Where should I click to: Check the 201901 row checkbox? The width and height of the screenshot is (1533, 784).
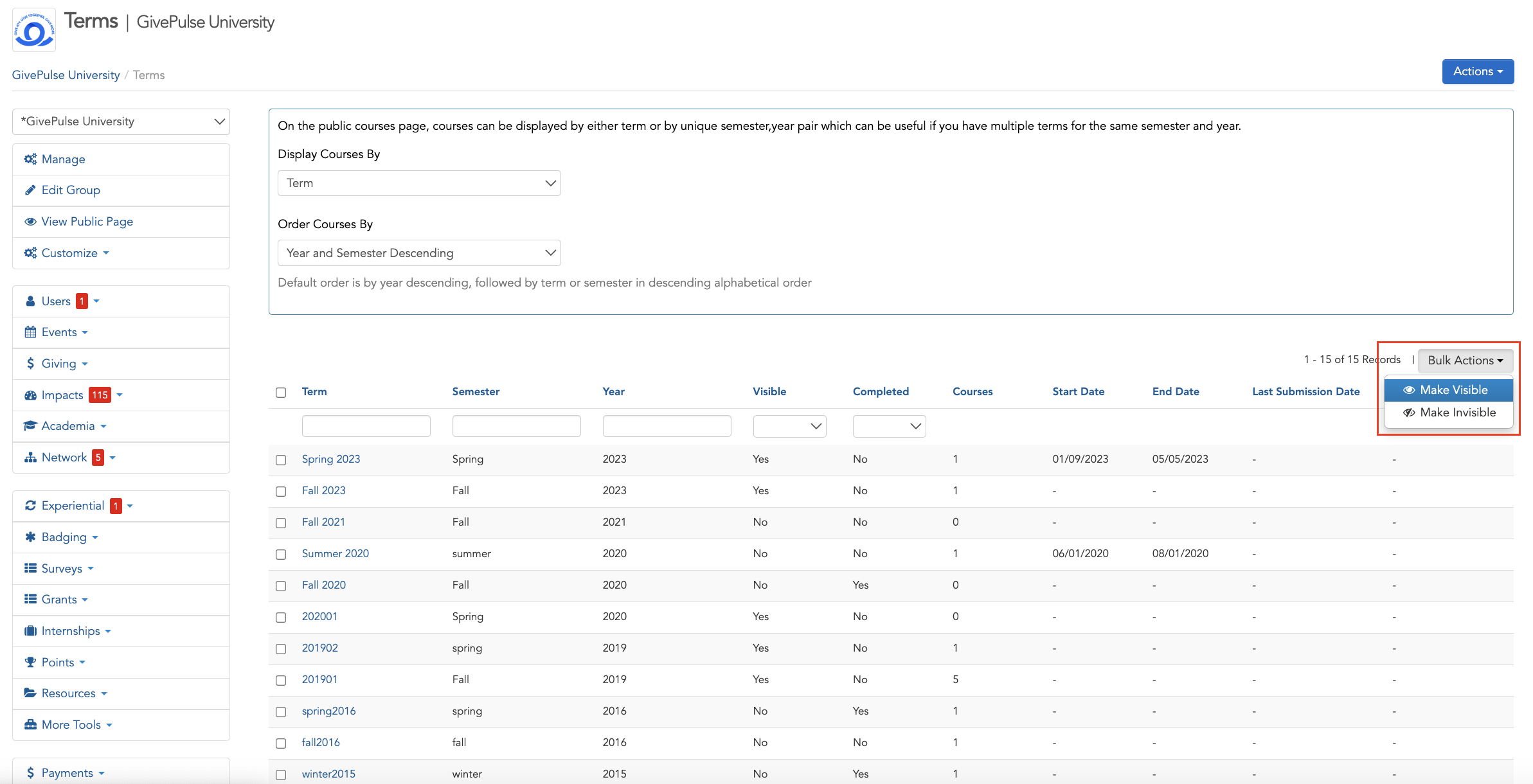point(281,681)
